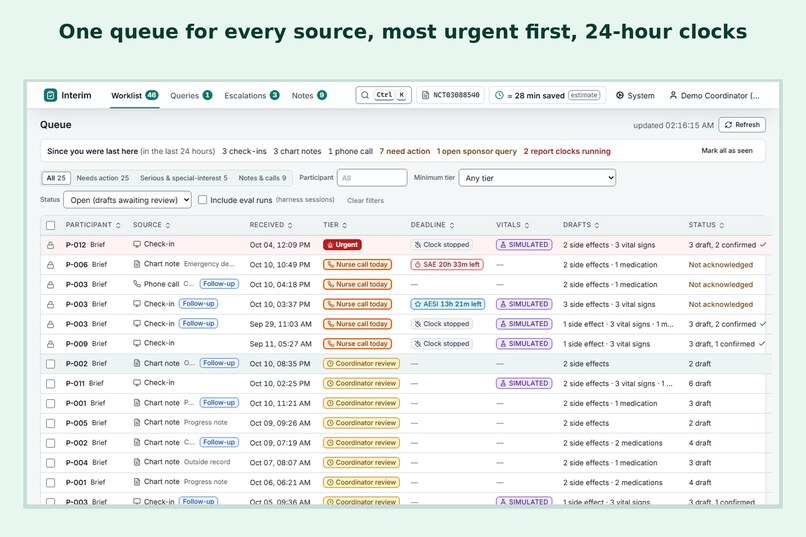This screenshot has height=537, width=806.
Task: Click the 7 need action summary
Action: tap(405, 151)
